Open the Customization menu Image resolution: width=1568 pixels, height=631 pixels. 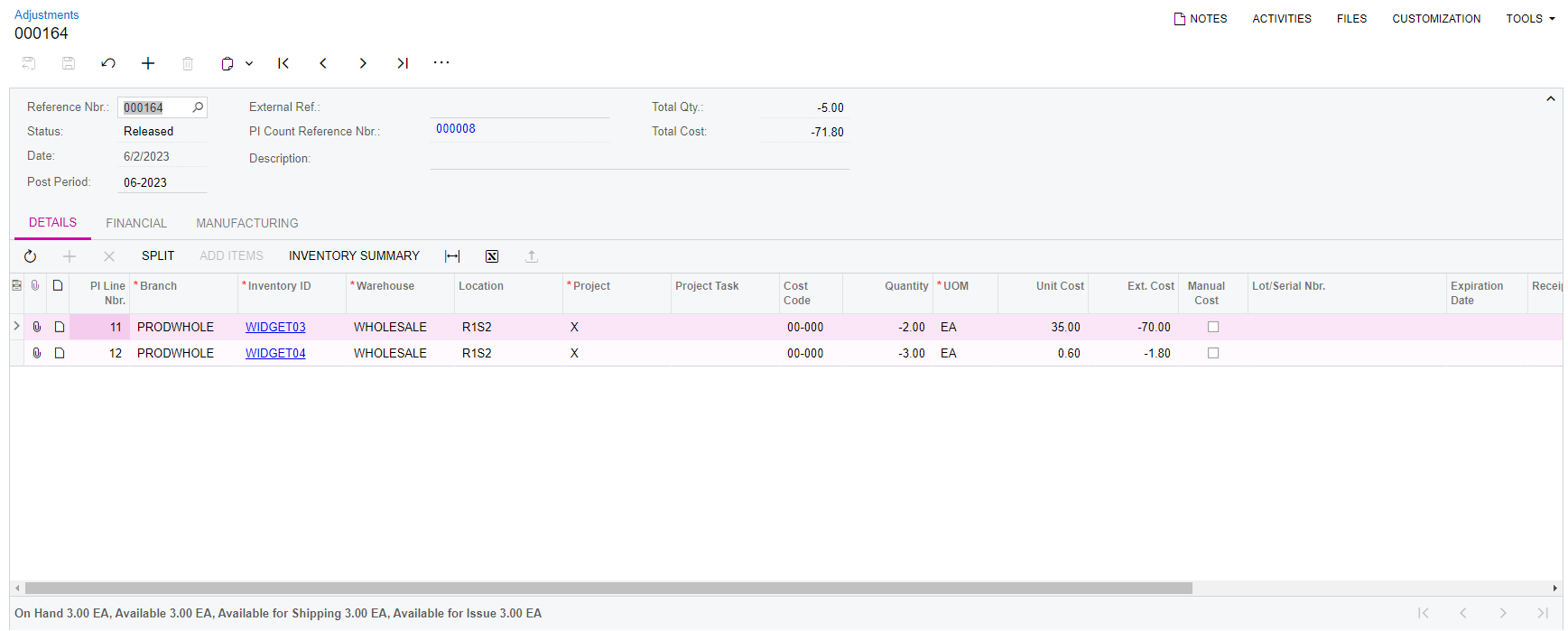pyautogui.click(x=1436, y=18)
